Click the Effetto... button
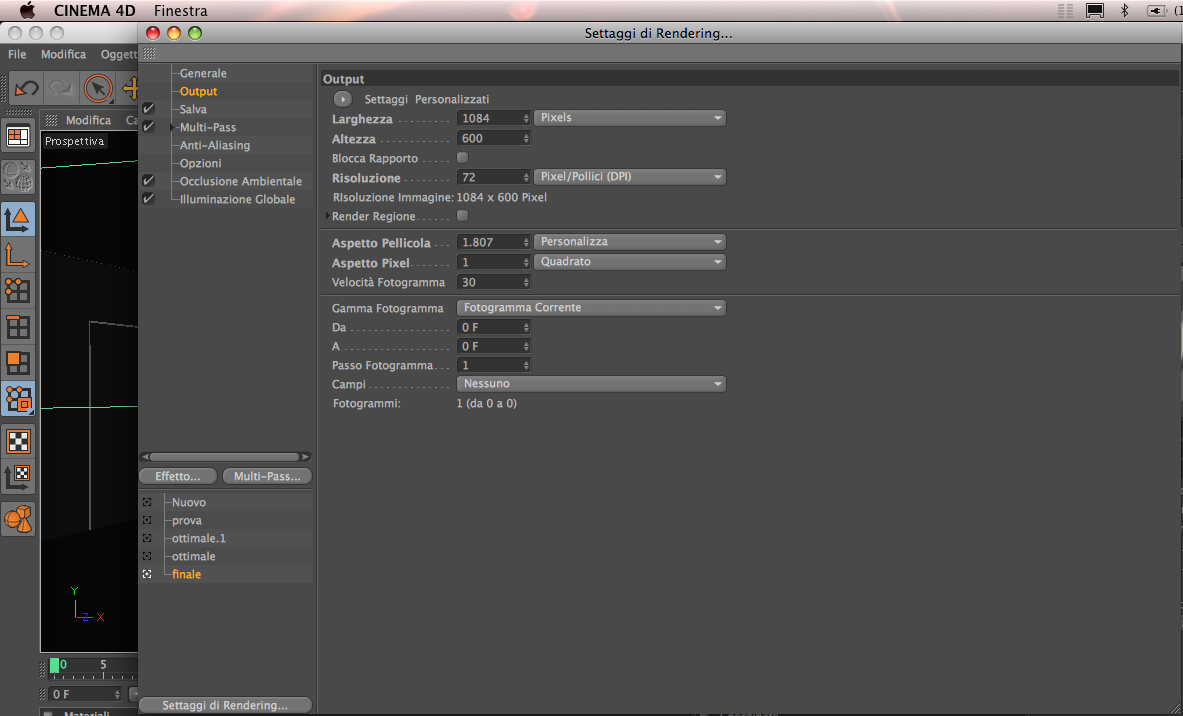This screenshot has height=716, width=1183. click(178, 476)
